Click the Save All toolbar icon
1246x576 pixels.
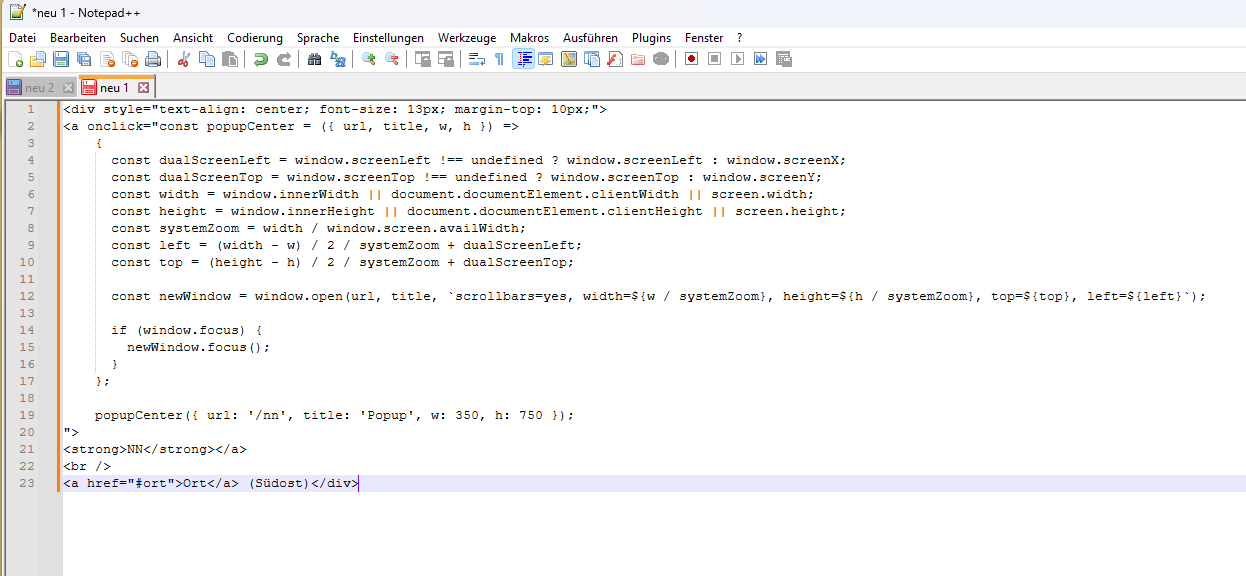[x=84, y=60]
